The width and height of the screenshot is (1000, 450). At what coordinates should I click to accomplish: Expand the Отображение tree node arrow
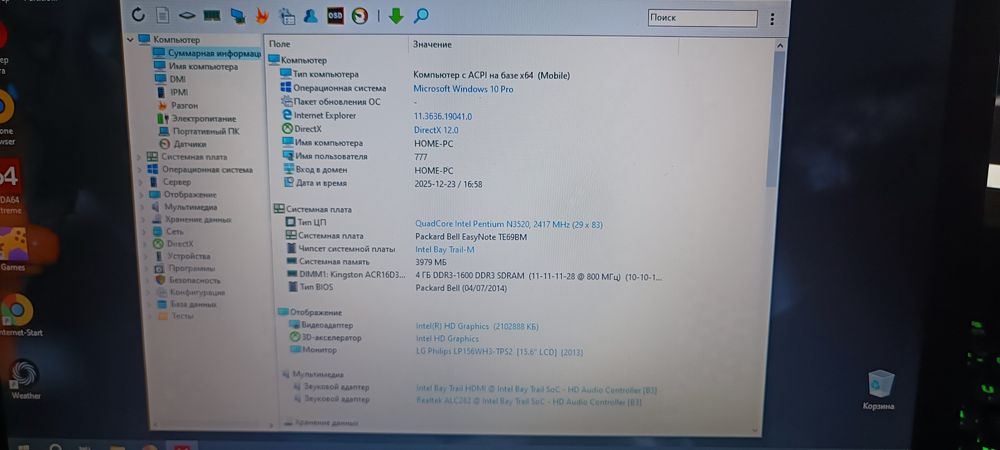click(x=141, y=194)
